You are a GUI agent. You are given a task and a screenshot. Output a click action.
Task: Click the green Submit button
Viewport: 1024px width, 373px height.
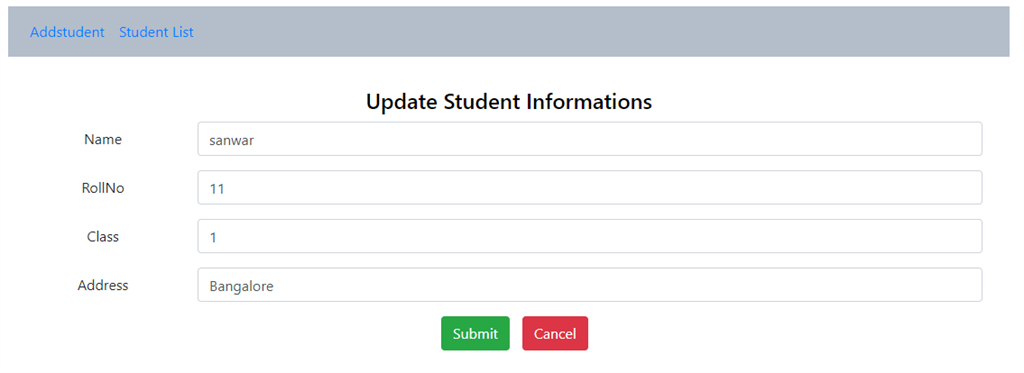pyautogui.click(x=475, y=333)
